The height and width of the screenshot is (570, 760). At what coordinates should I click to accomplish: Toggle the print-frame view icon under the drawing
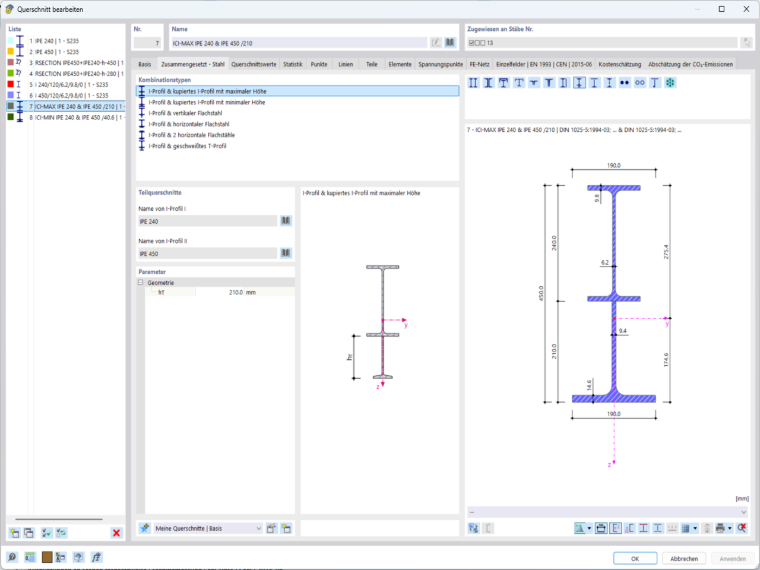click(601, 528)
